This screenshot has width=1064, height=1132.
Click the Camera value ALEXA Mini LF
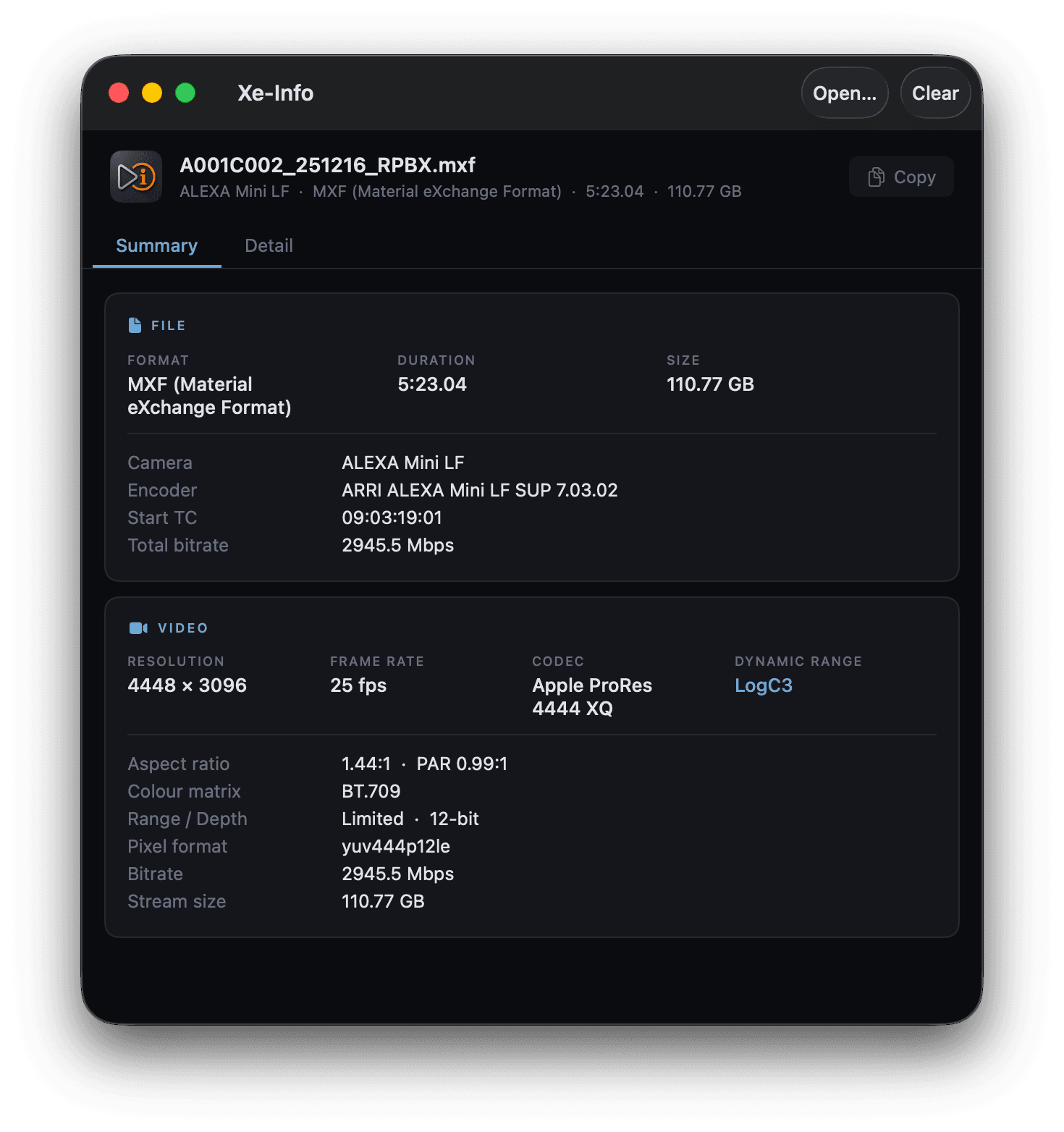click(x=403, y=462)
